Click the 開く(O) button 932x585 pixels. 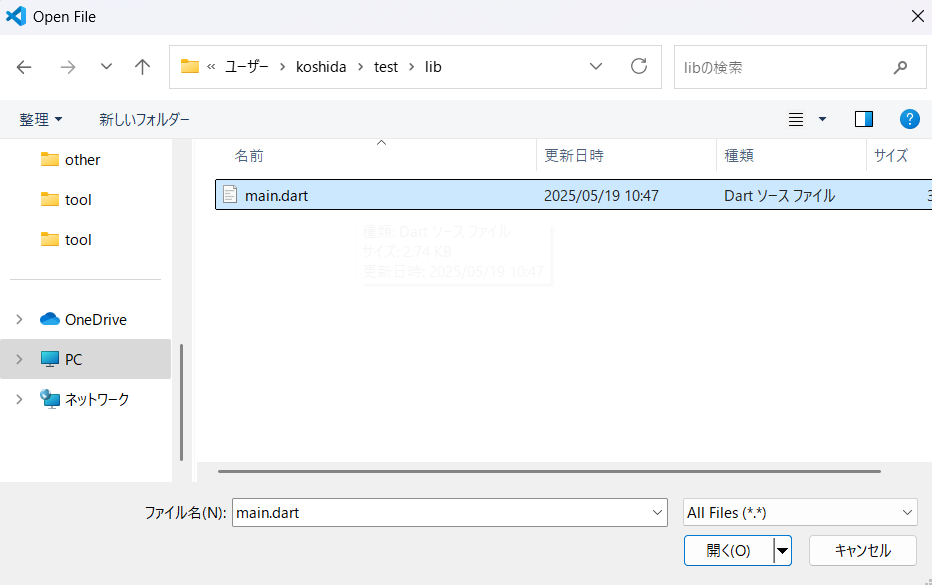coord(728,550)
